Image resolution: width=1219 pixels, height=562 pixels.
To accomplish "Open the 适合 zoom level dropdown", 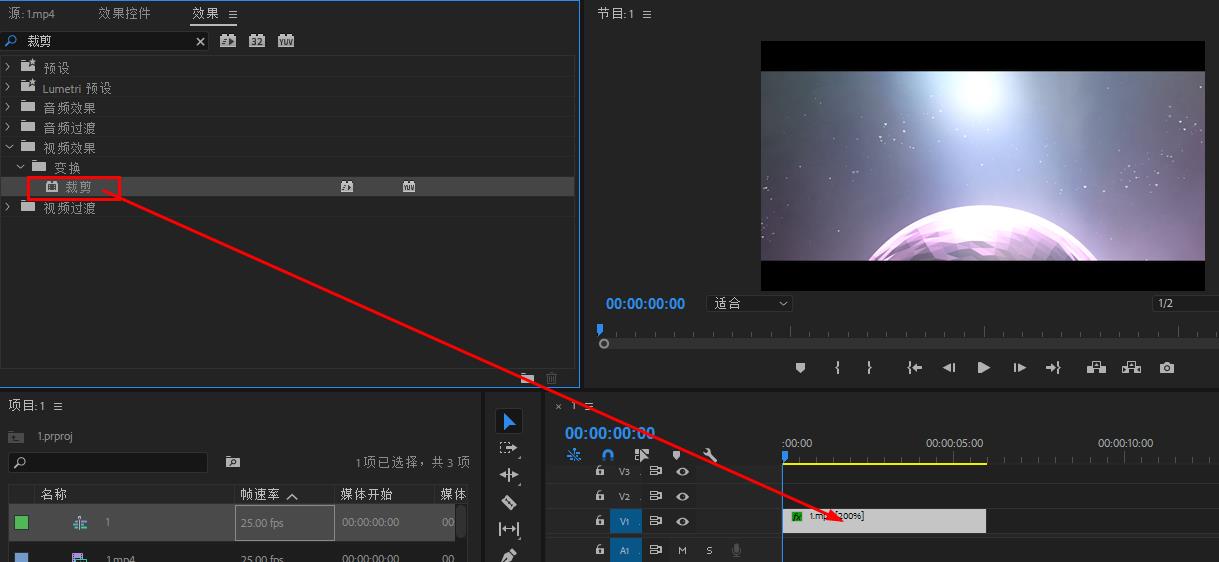I will 750,303.
